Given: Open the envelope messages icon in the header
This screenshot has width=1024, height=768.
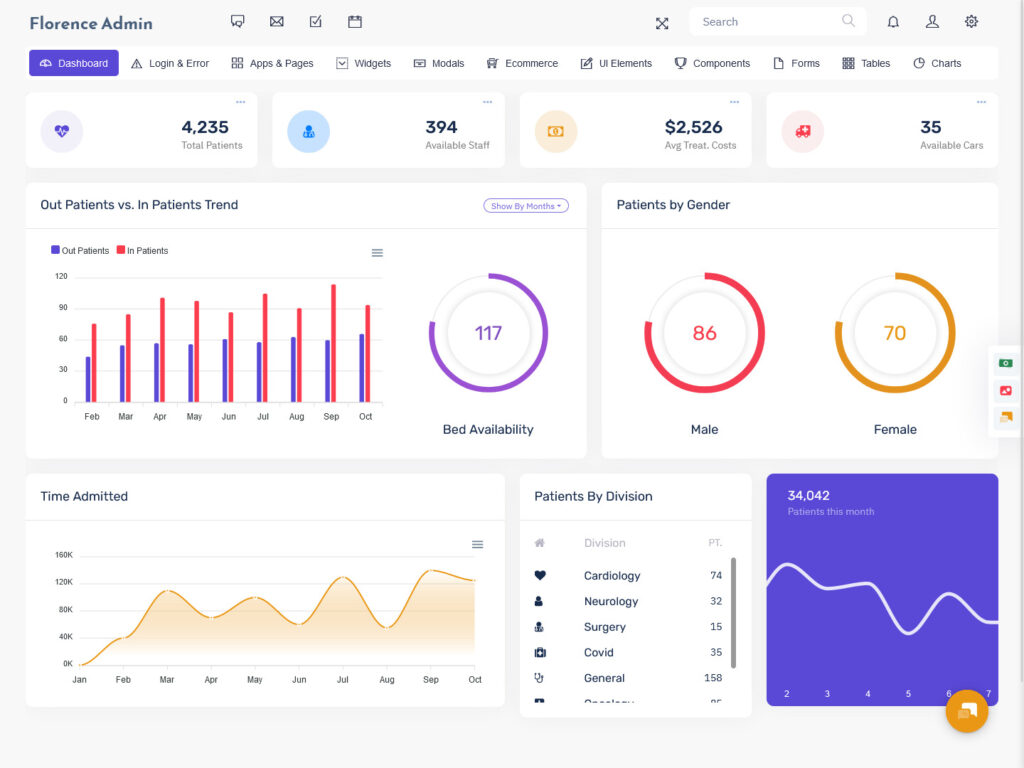Looking at the screenshot, I should (x=276, y=21).
